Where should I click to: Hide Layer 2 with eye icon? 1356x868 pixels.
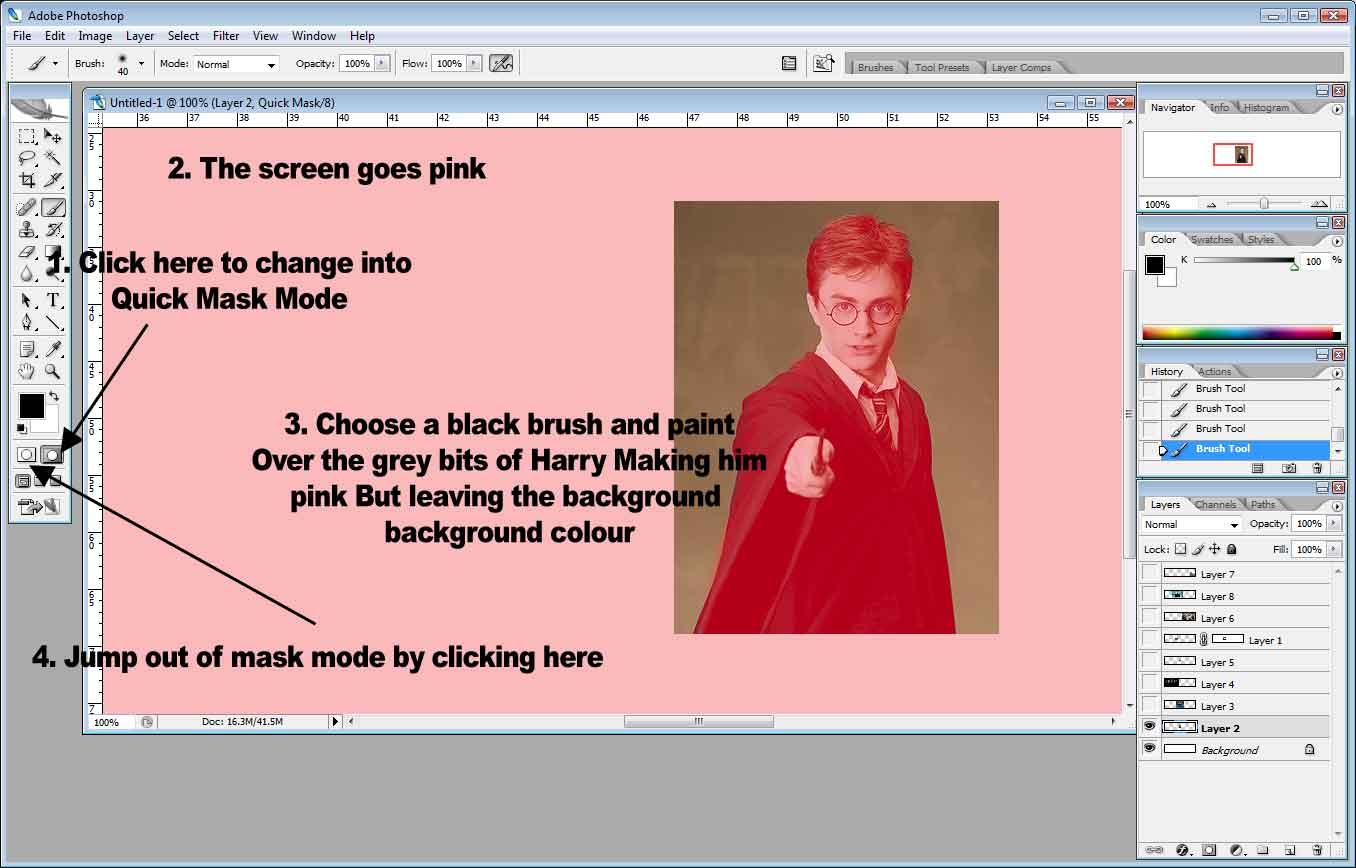pyautogui.click(x=1150, y=727)
